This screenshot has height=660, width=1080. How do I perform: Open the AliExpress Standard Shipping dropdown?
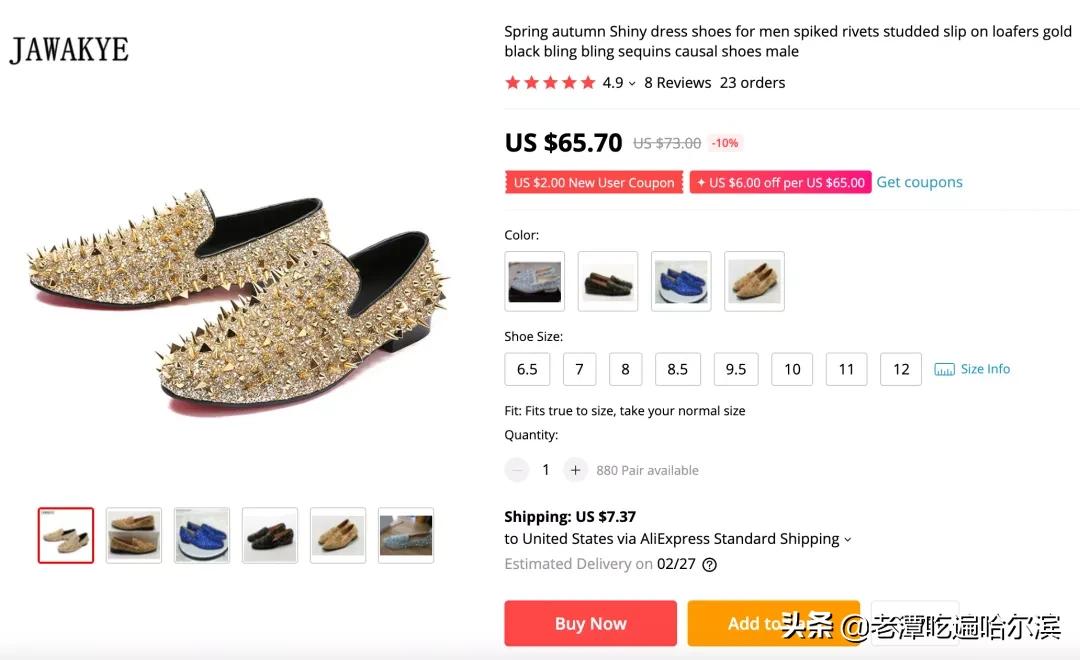[847, 539]
